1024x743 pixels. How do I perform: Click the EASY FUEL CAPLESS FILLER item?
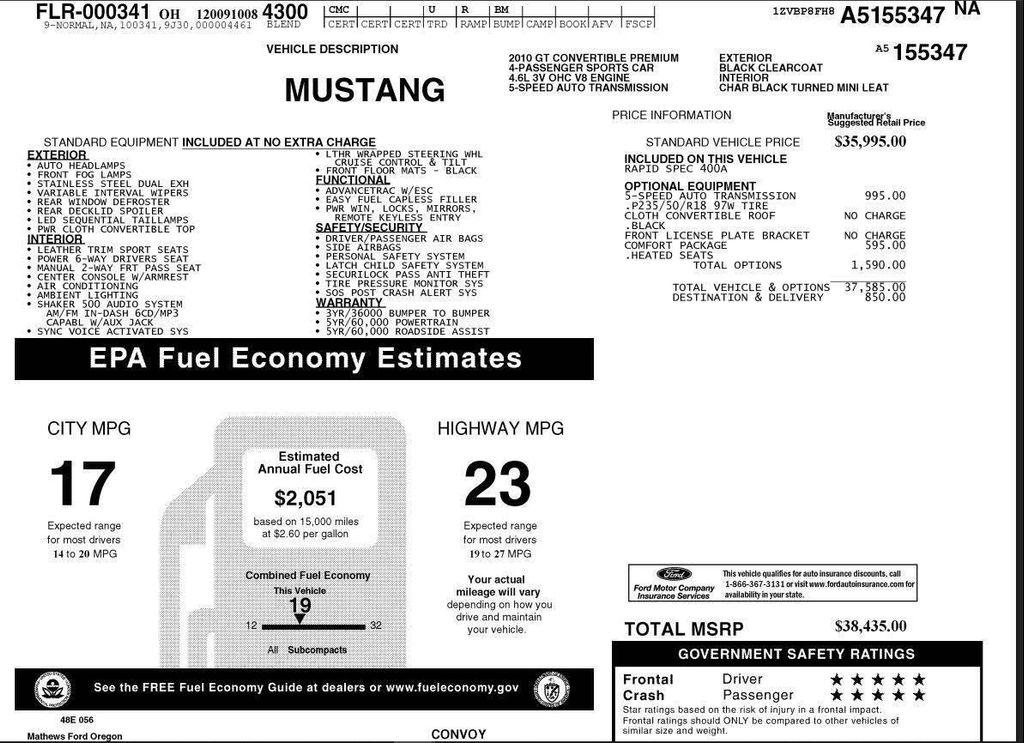[x=401, y=199]
